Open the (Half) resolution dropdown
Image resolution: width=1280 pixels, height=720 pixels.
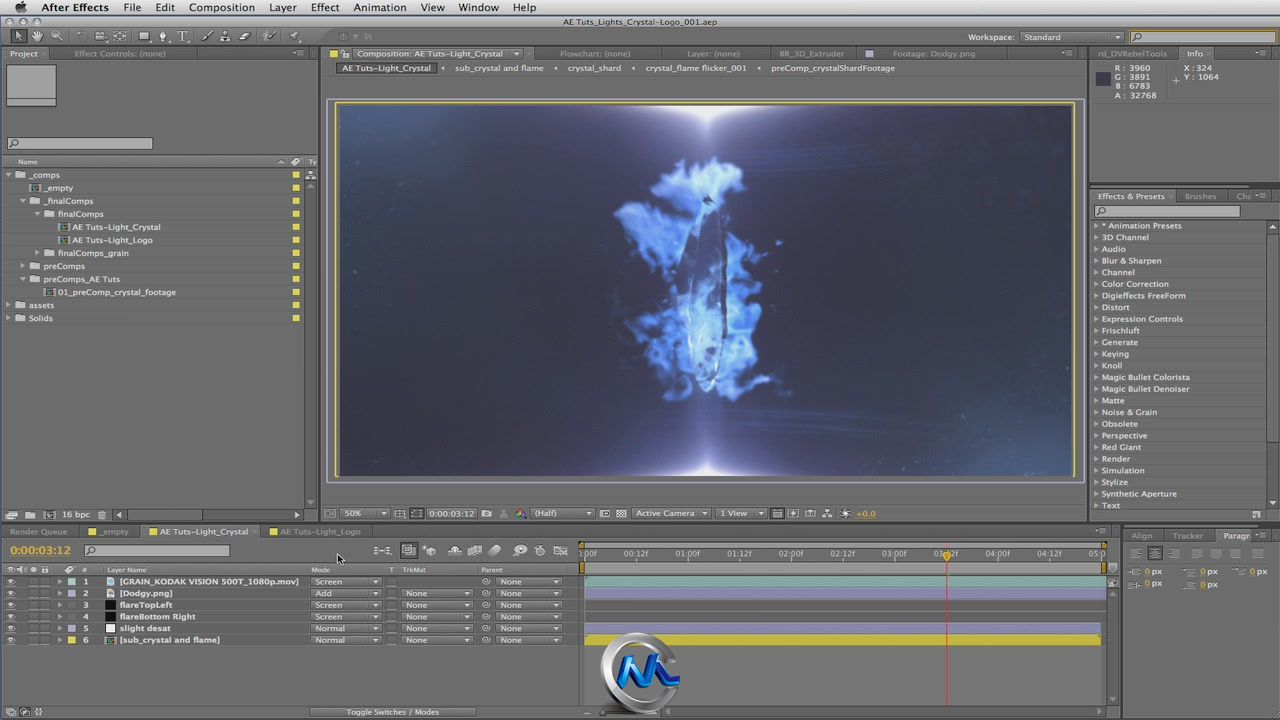click(563, 513)
